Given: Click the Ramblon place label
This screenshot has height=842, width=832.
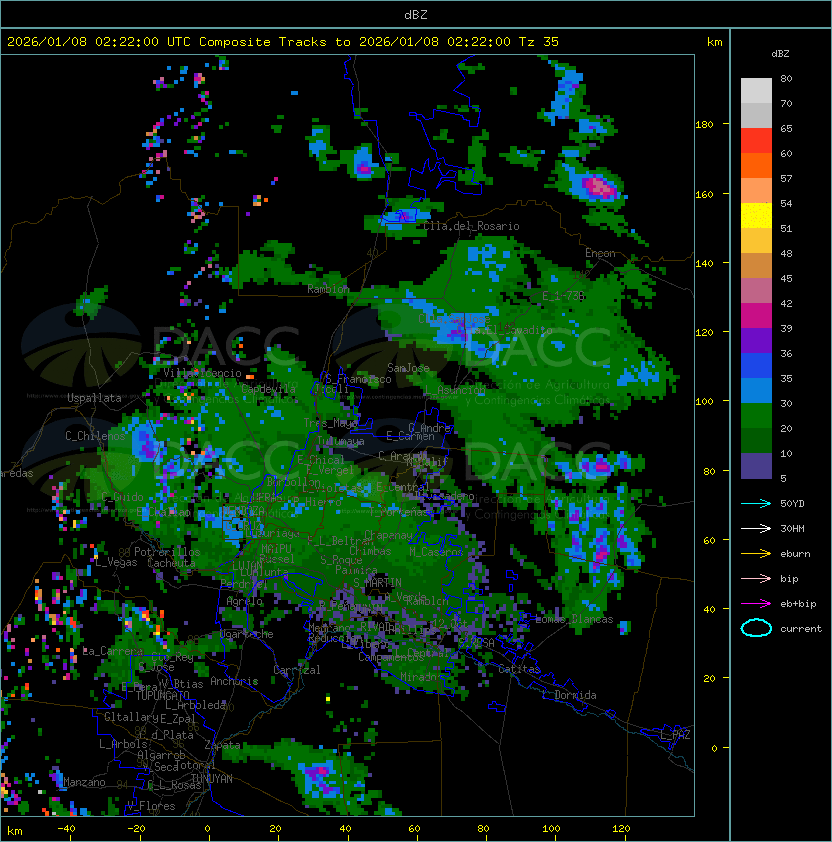Looking at the screenshot, I should (328, 289).
